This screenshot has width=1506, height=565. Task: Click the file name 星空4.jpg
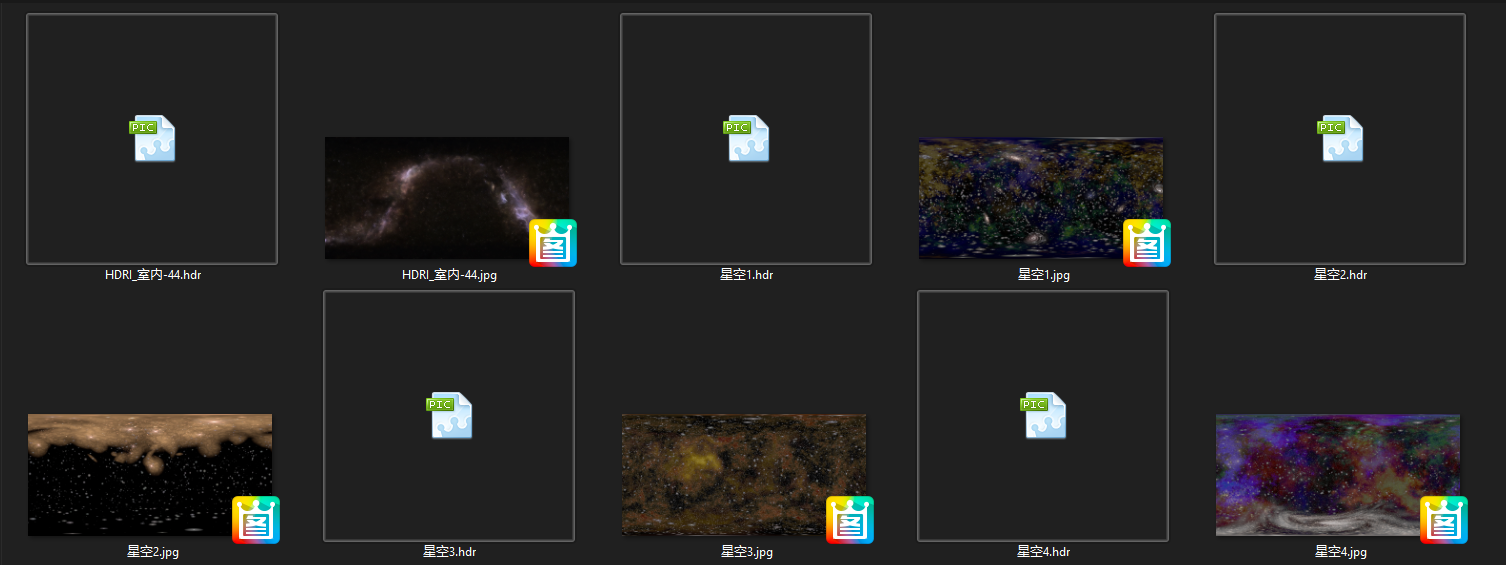click(1340, 551)
